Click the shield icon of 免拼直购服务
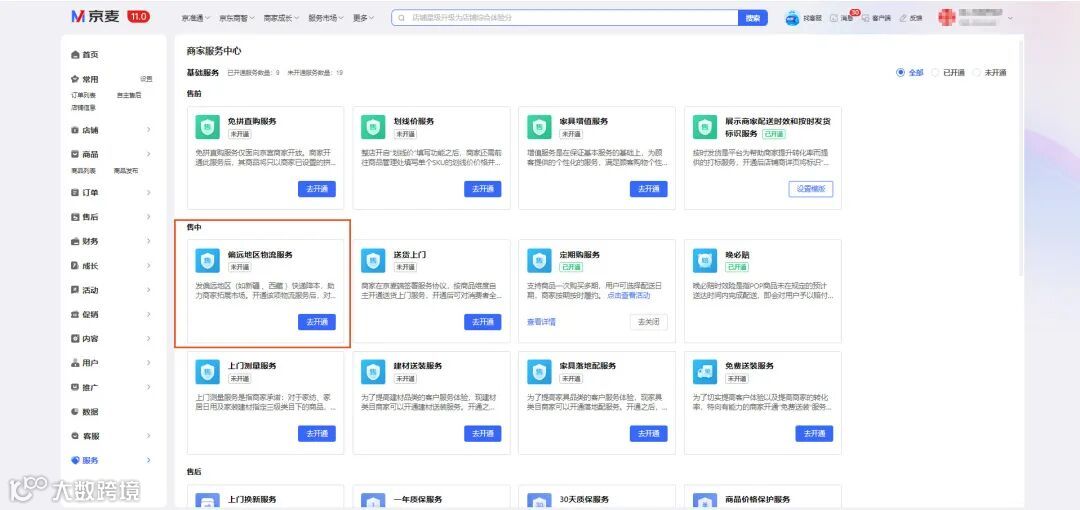 point(207,128)
